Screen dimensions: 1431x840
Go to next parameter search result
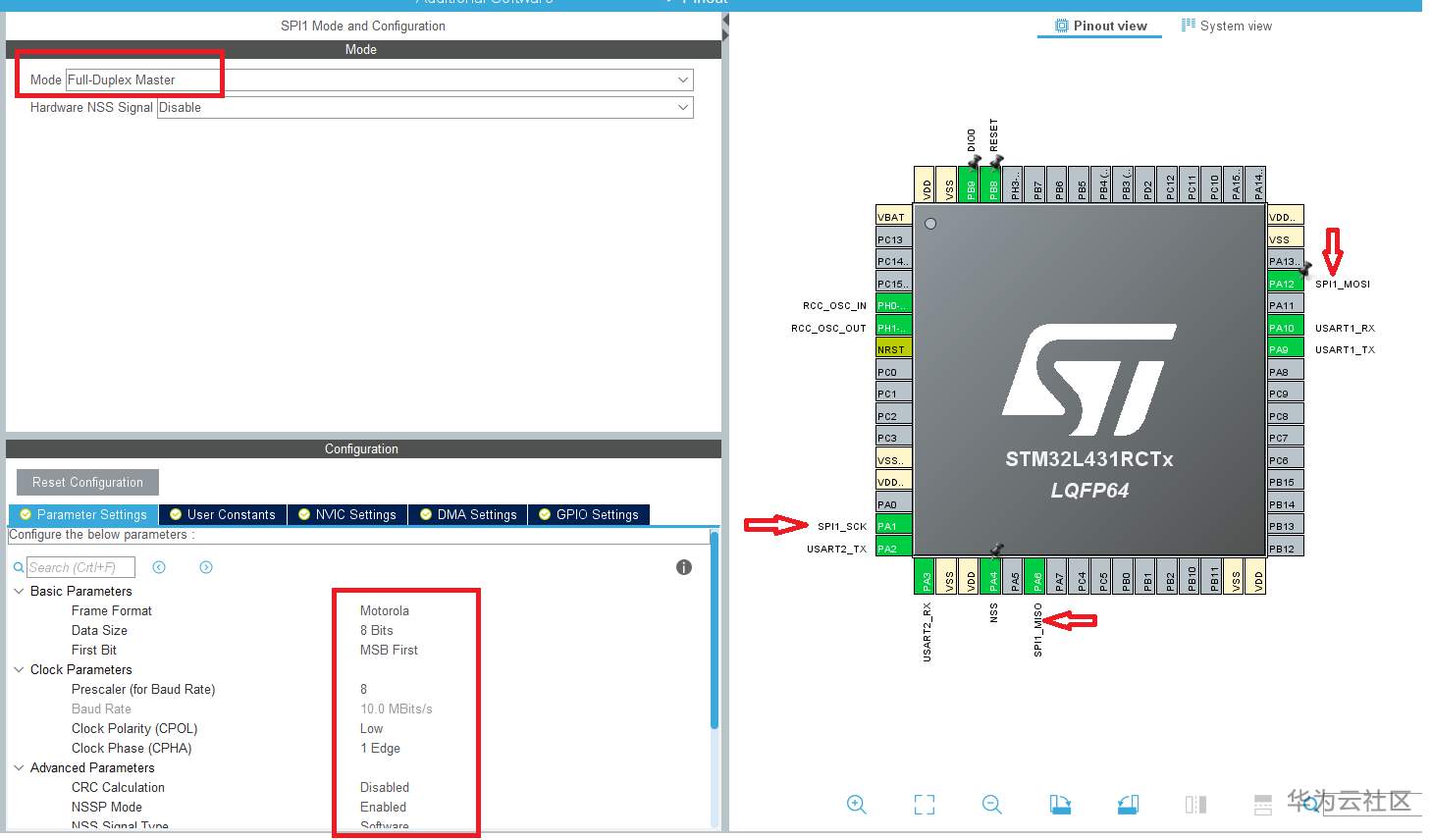(x=206, y=567)
